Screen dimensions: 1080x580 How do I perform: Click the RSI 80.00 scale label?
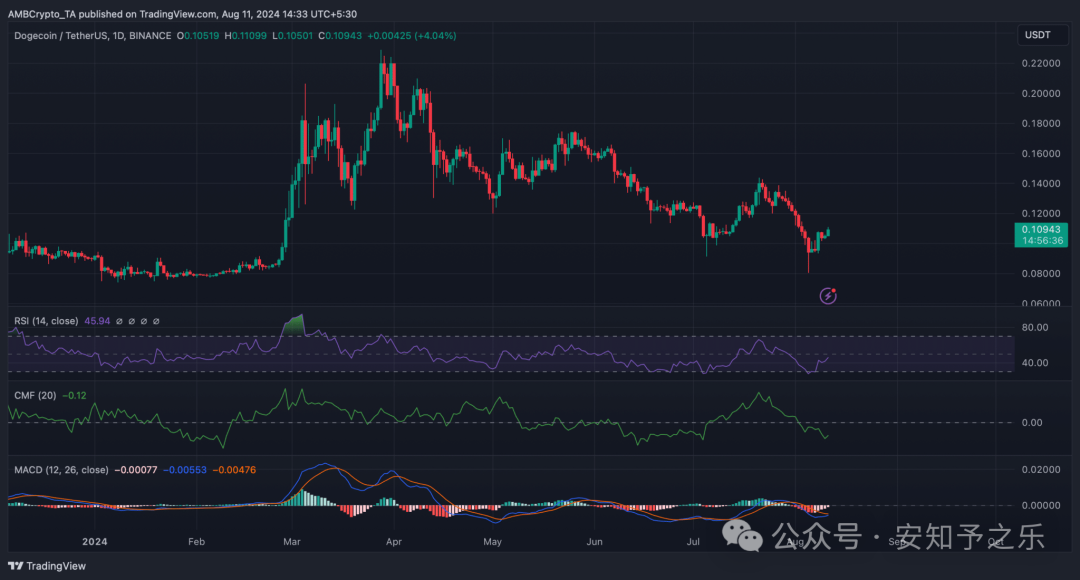(1035, 327)
